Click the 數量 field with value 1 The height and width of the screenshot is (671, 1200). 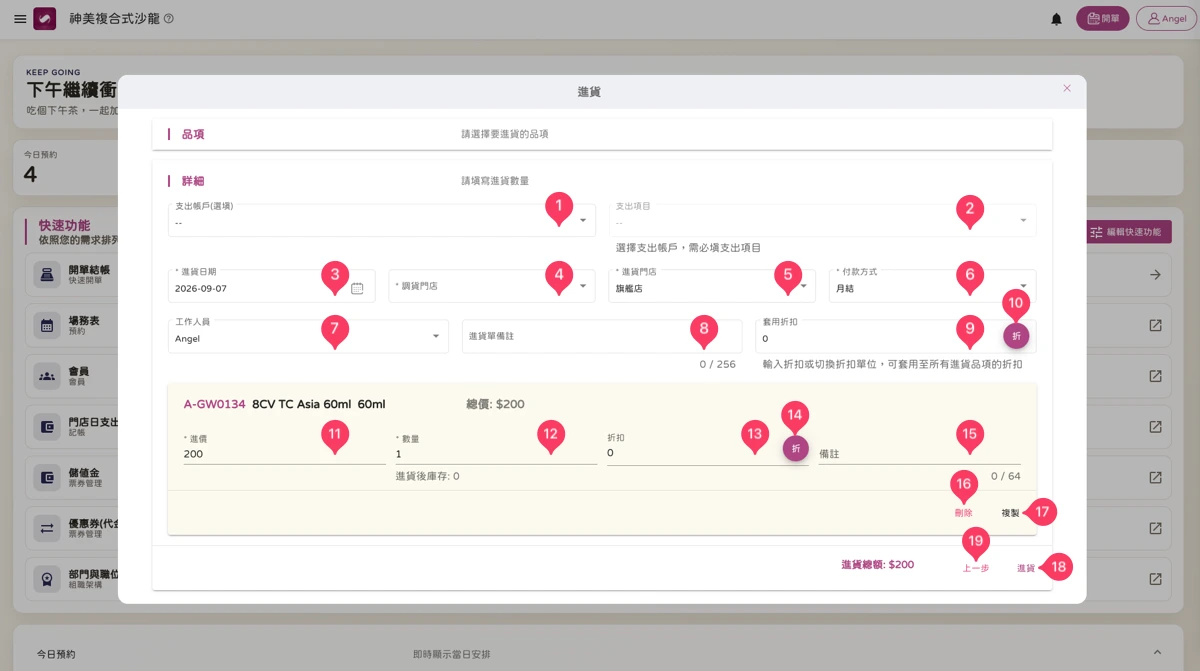(x=496, y=454)
